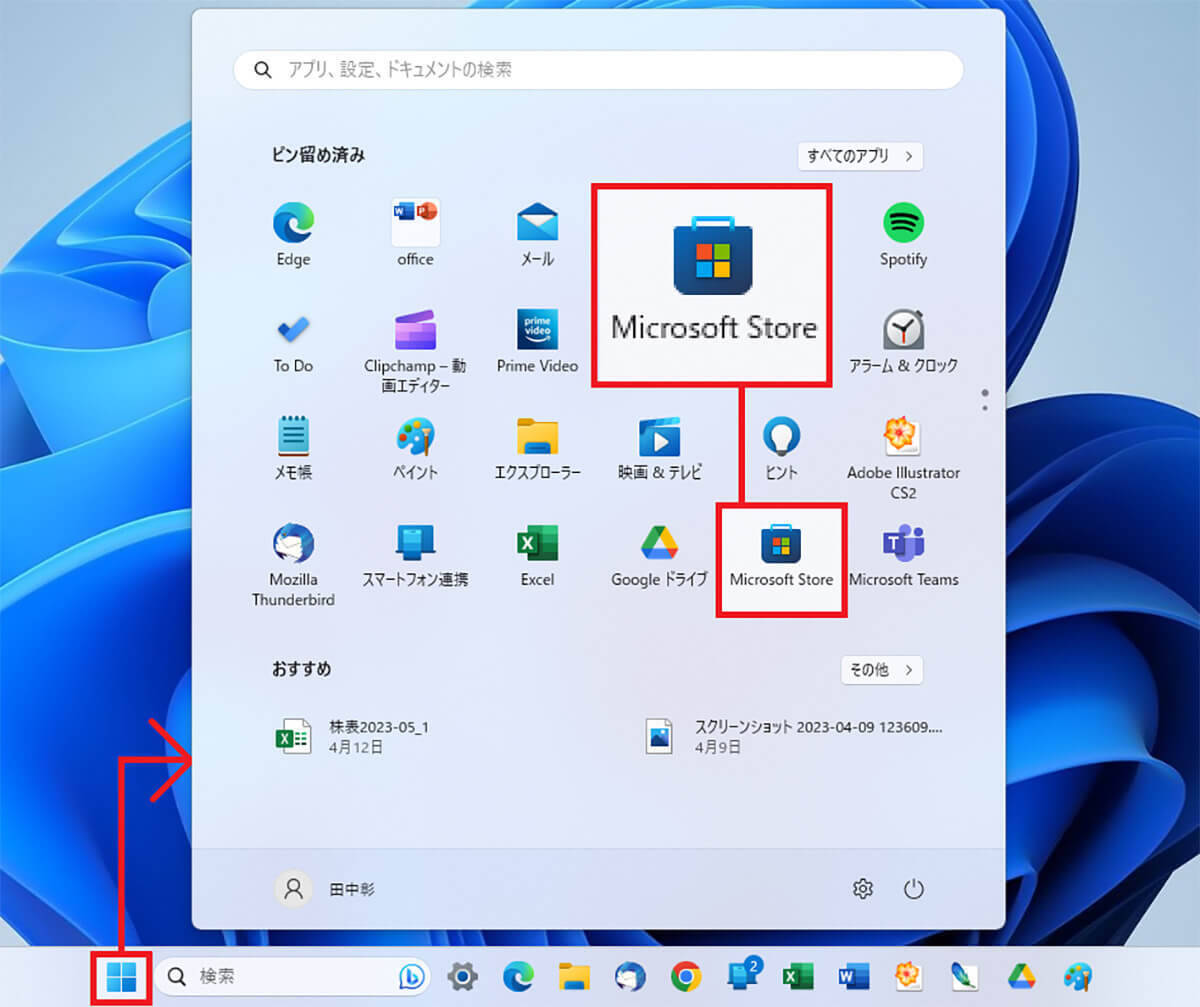Image resolution: width=1200 pixels, height=1007 pixels.
Task: Open the pinned エクスプローラー app
Action: pyautogui.click(x=537, y=447)
